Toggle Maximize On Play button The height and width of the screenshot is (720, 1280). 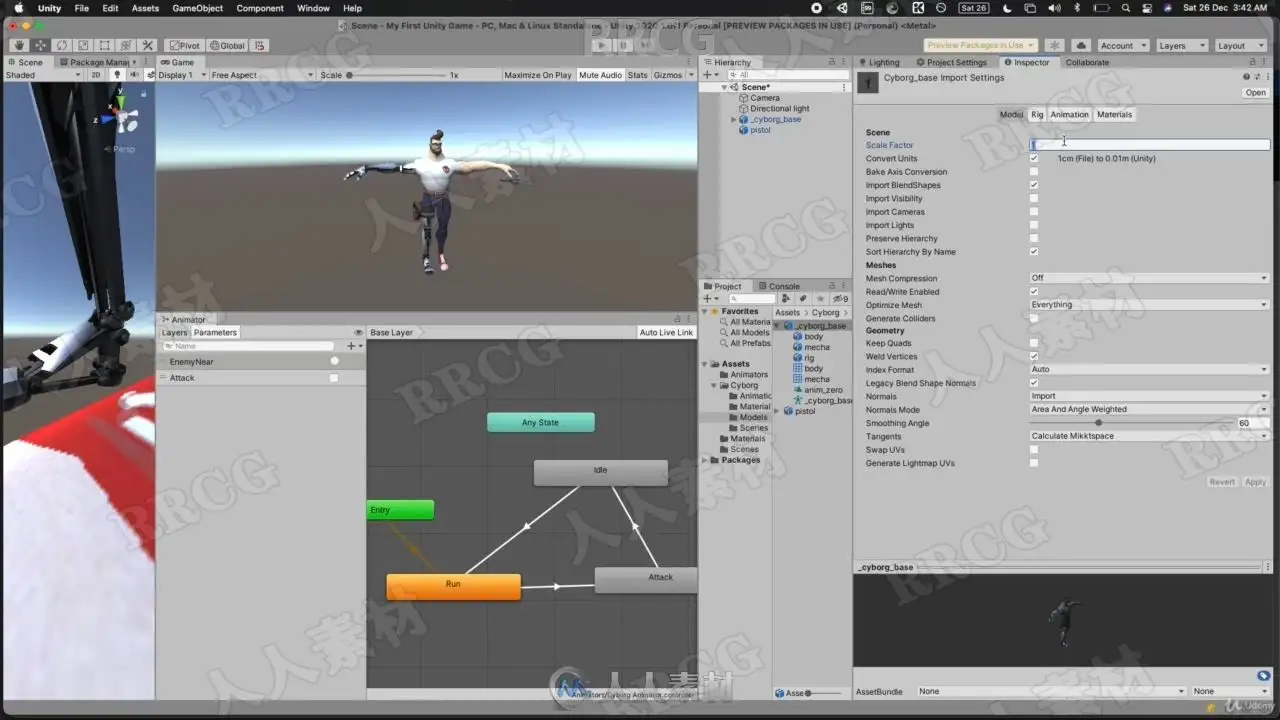(538, 75)
